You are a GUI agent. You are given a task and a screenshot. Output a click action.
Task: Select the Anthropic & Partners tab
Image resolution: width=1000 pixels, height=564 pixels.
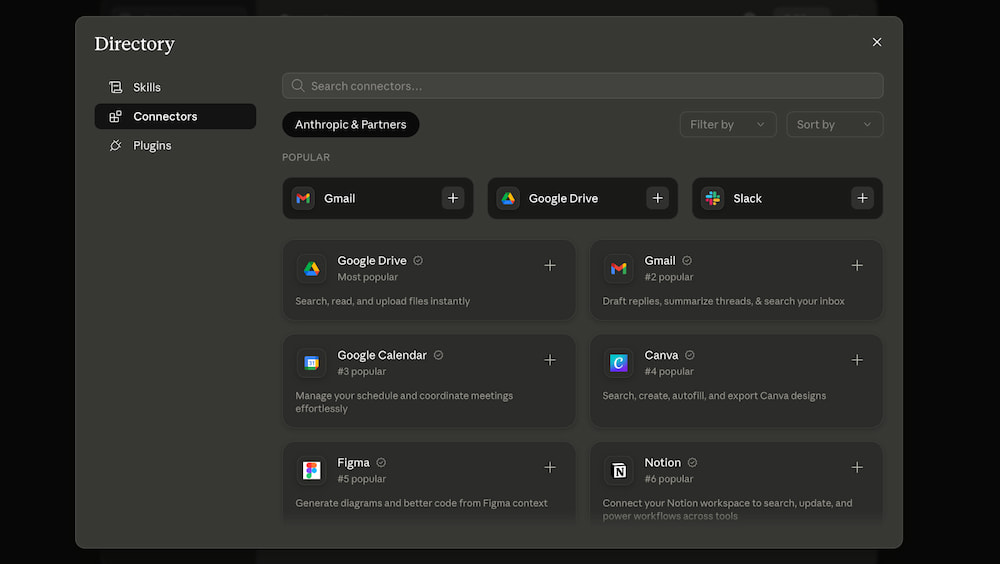[351, 124]
